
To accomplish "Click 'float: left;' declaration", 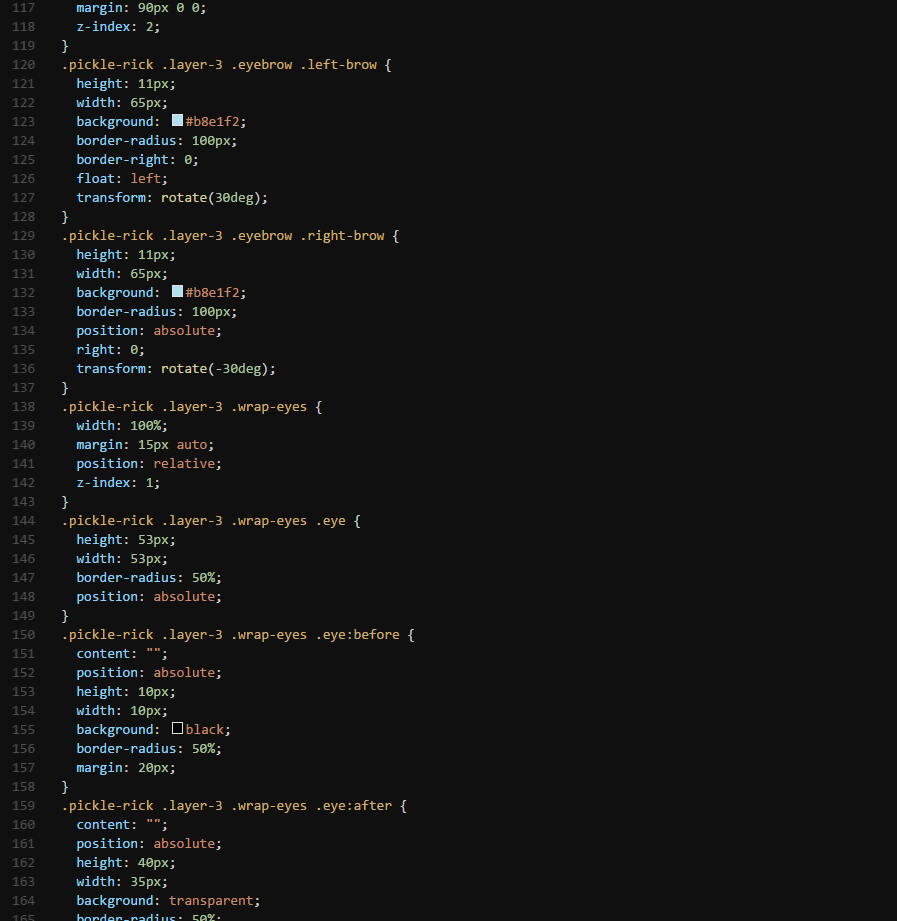I will (x=122, y=179).
